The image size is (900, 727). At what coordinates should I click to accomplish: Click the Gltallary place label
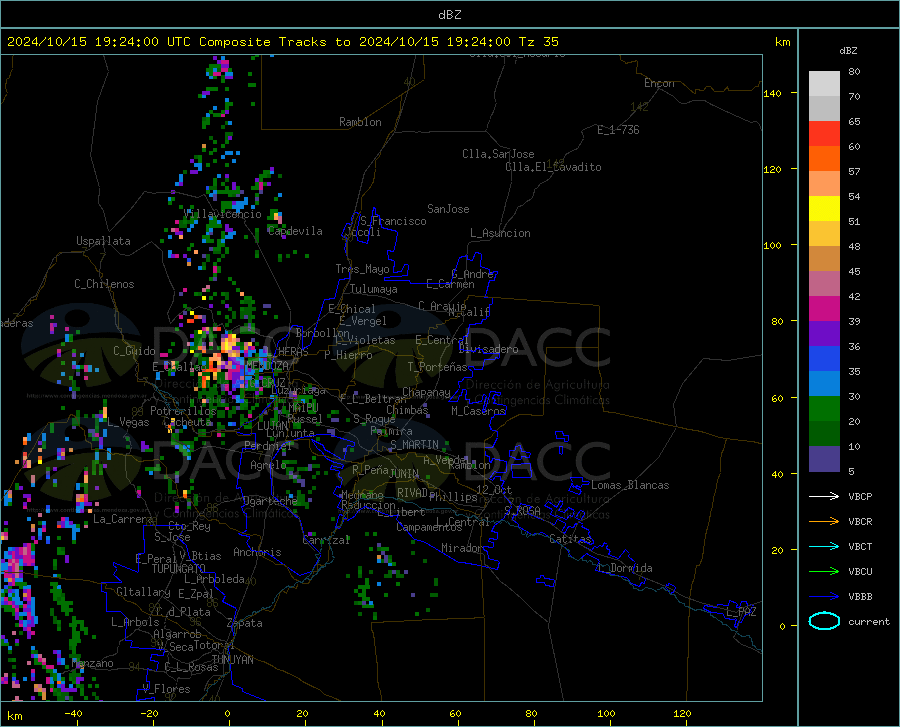pos(143,592)
